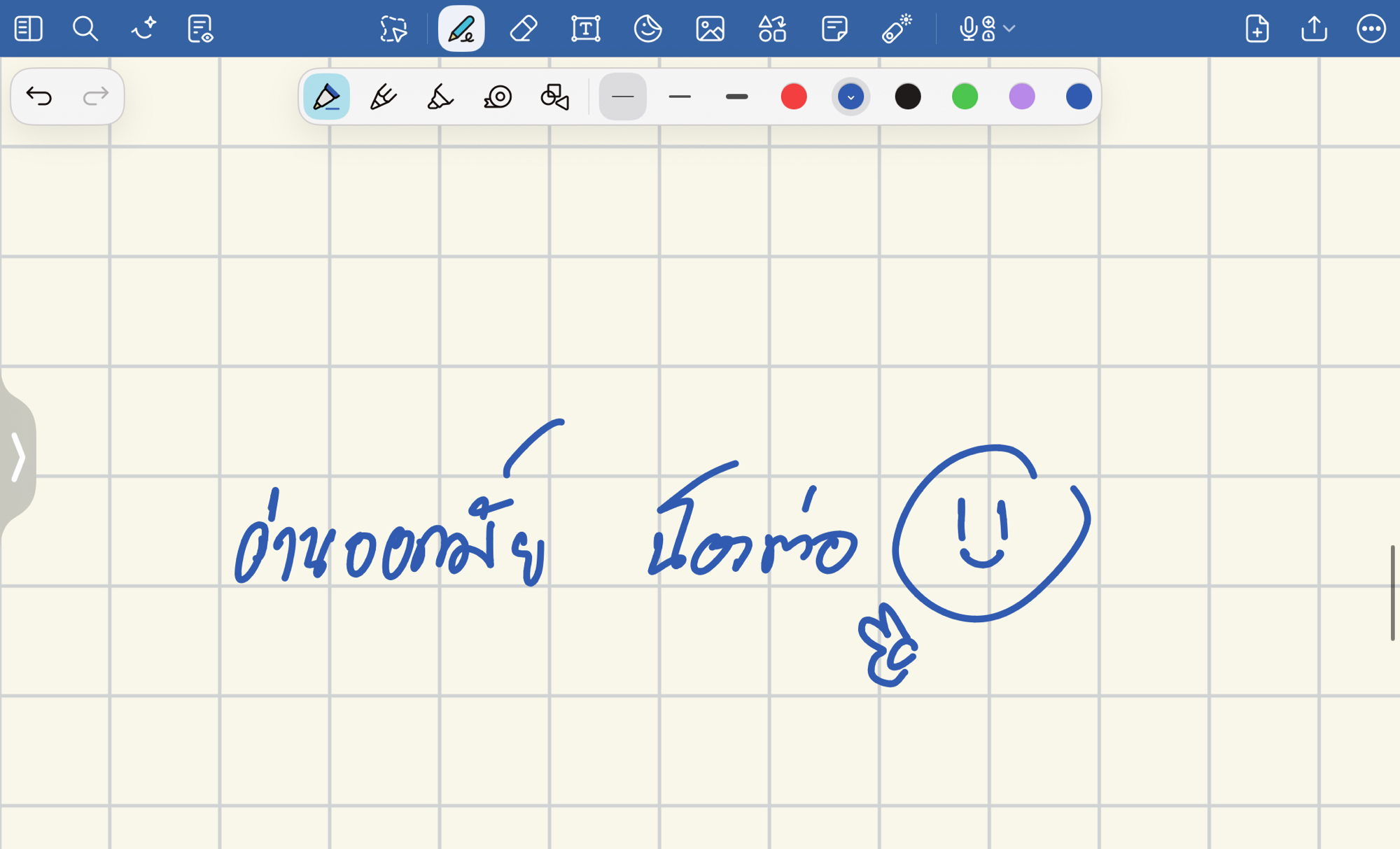
Task: Expand the audio recording options chevron
Action: tap(1009, 29)
